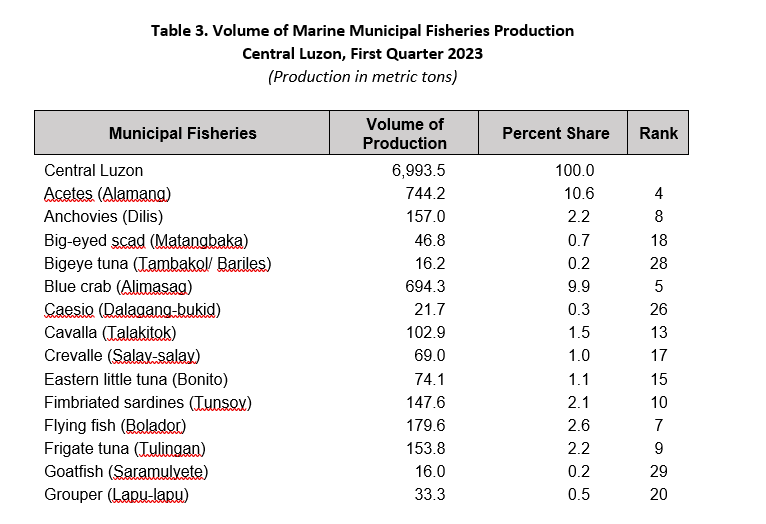Screen dimensions: 766x524
Task: Click the subtitle 'Central Luzon, First Quarter 2023'
Action: coord(362,53)
